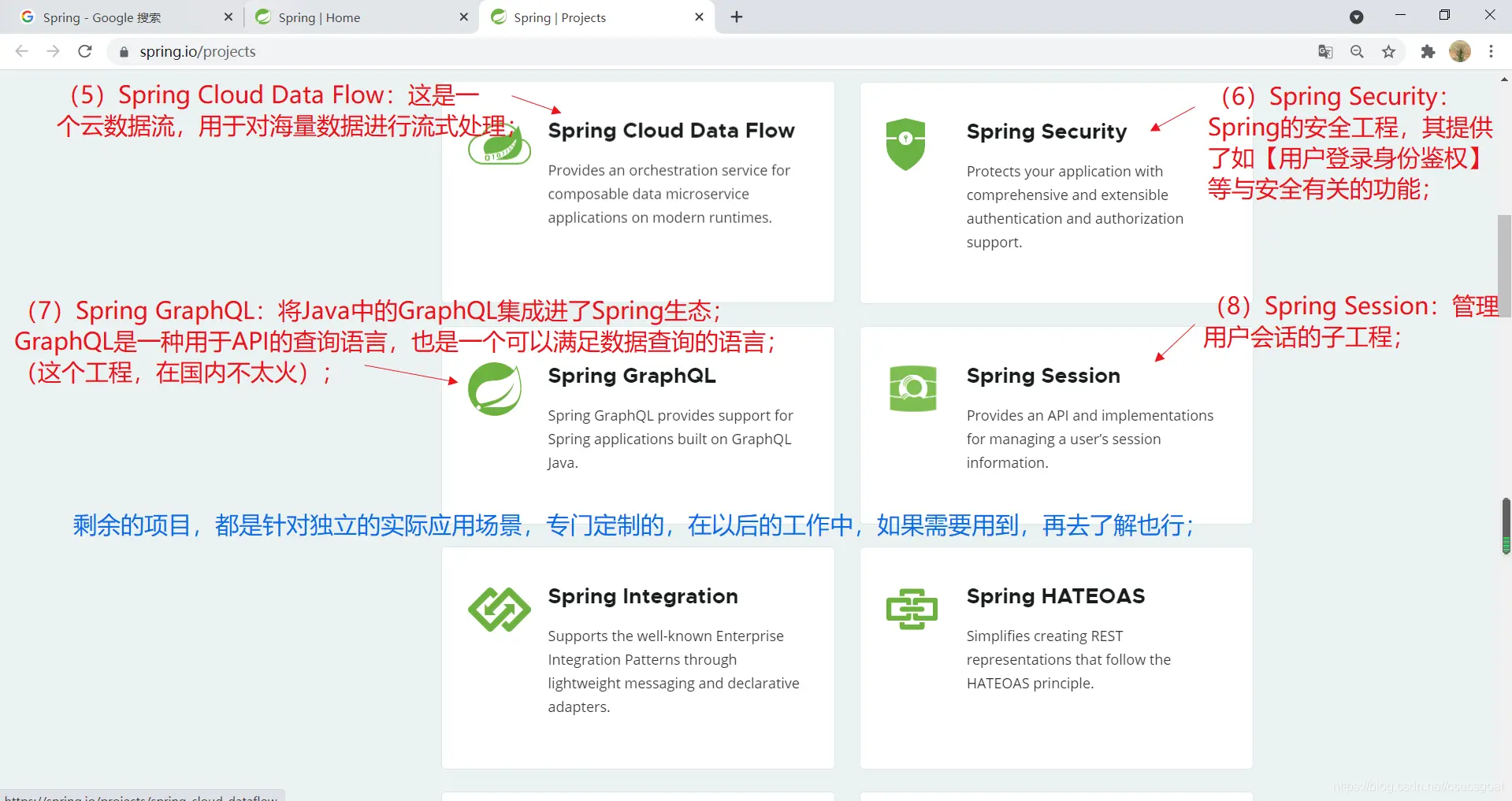
Task: Click the Spring Cloud Data Flow project icon
Action: (x=500, y=144)
